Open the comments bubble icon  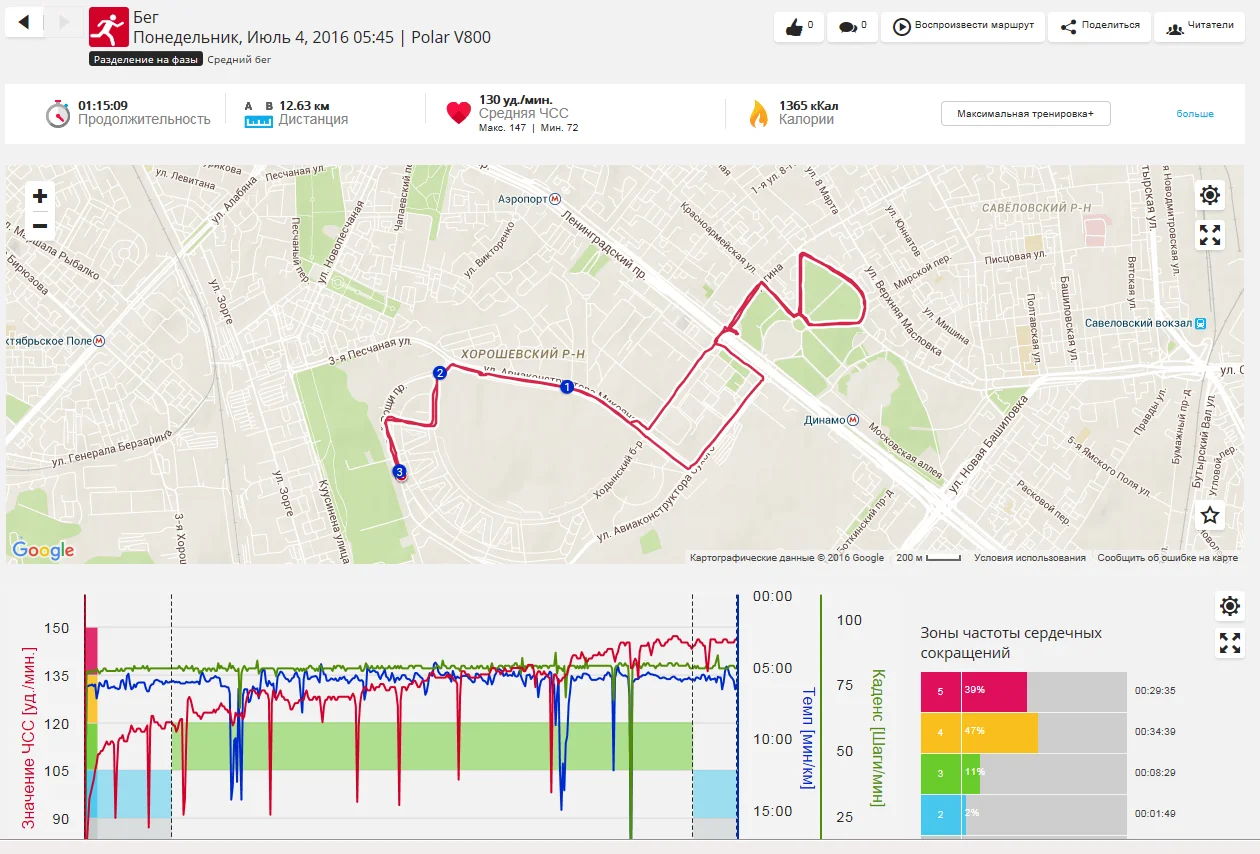point(852,27)
